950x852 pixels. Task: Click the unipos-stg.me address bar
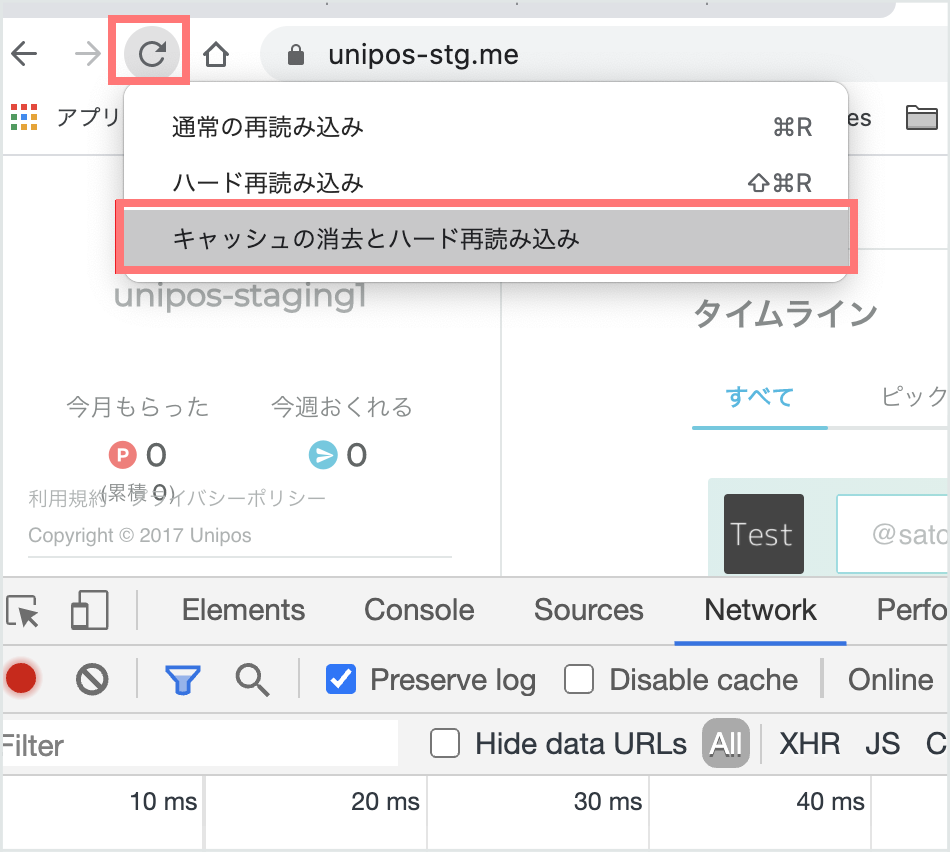click(x=606, y=55)
